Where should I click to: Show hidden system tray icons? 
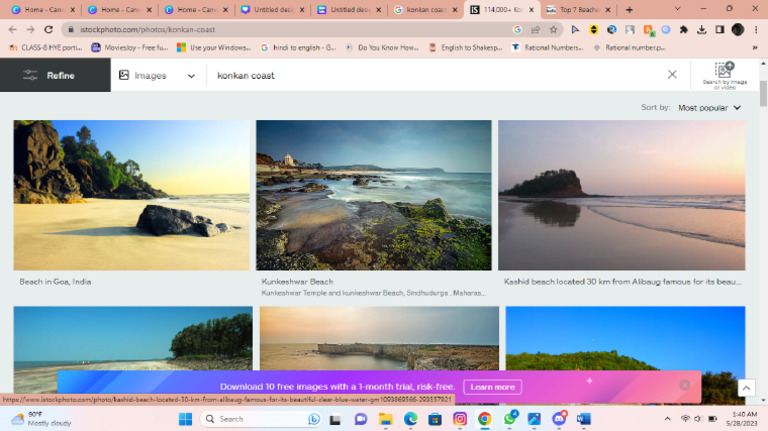coord(667,419)
